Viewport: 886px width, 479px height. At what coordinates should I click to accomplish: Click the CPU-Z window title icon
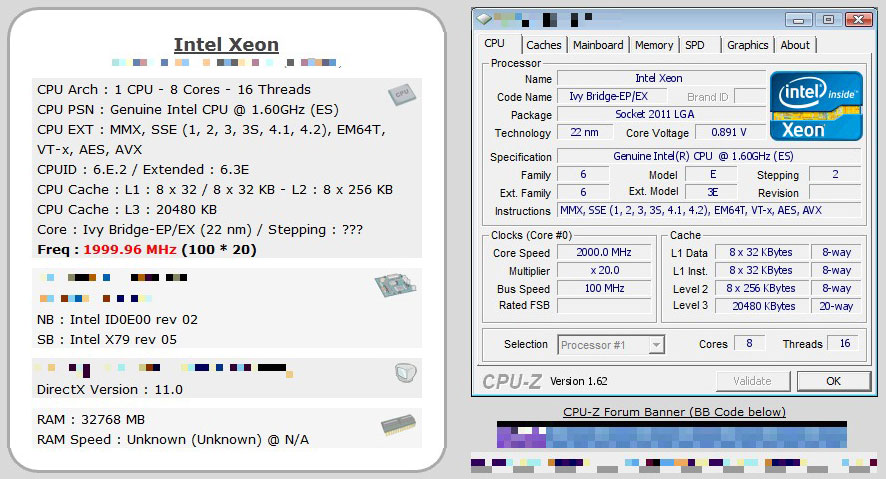pyautogui.click(x=484, y=19)
